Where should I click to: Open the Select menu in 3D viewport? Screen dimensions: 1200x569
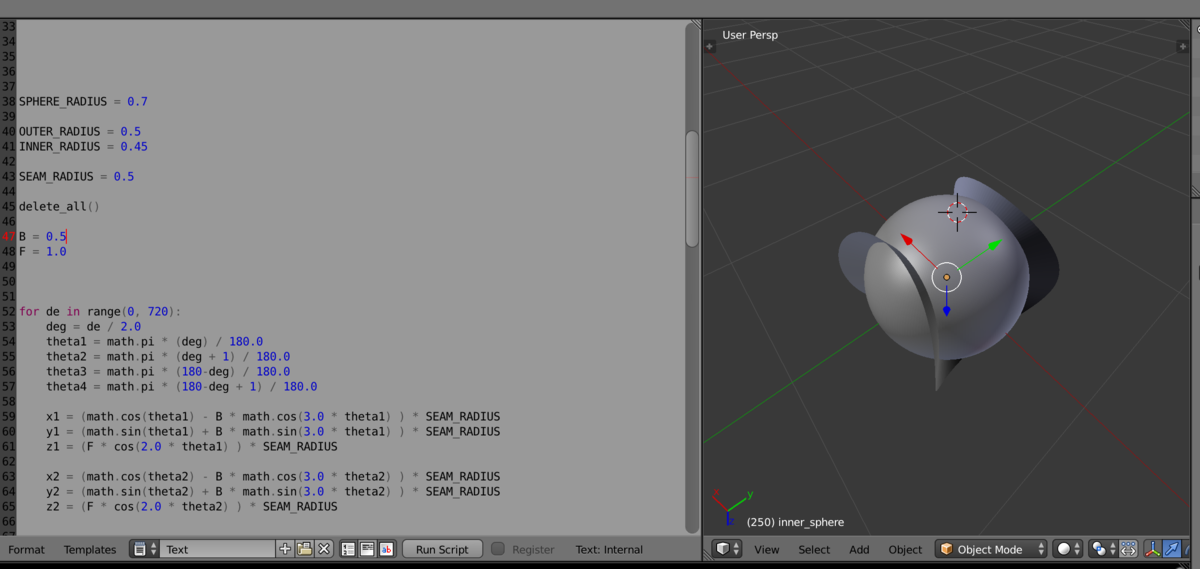tap(814, 549)
